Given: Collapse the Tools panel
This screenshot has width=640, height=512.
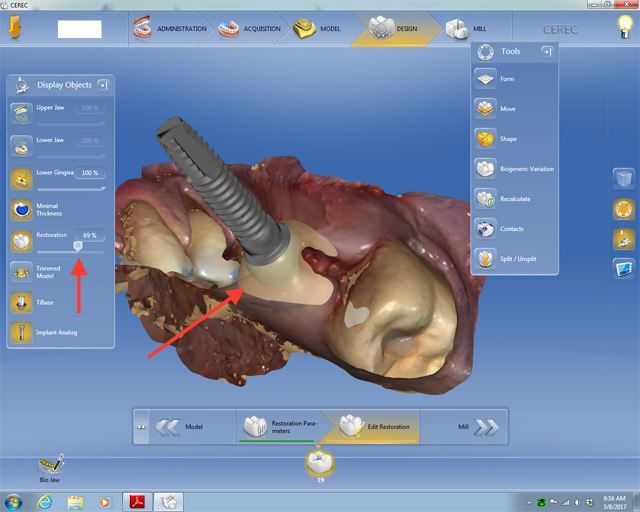Looking at the screenshot, I should 547,51.
